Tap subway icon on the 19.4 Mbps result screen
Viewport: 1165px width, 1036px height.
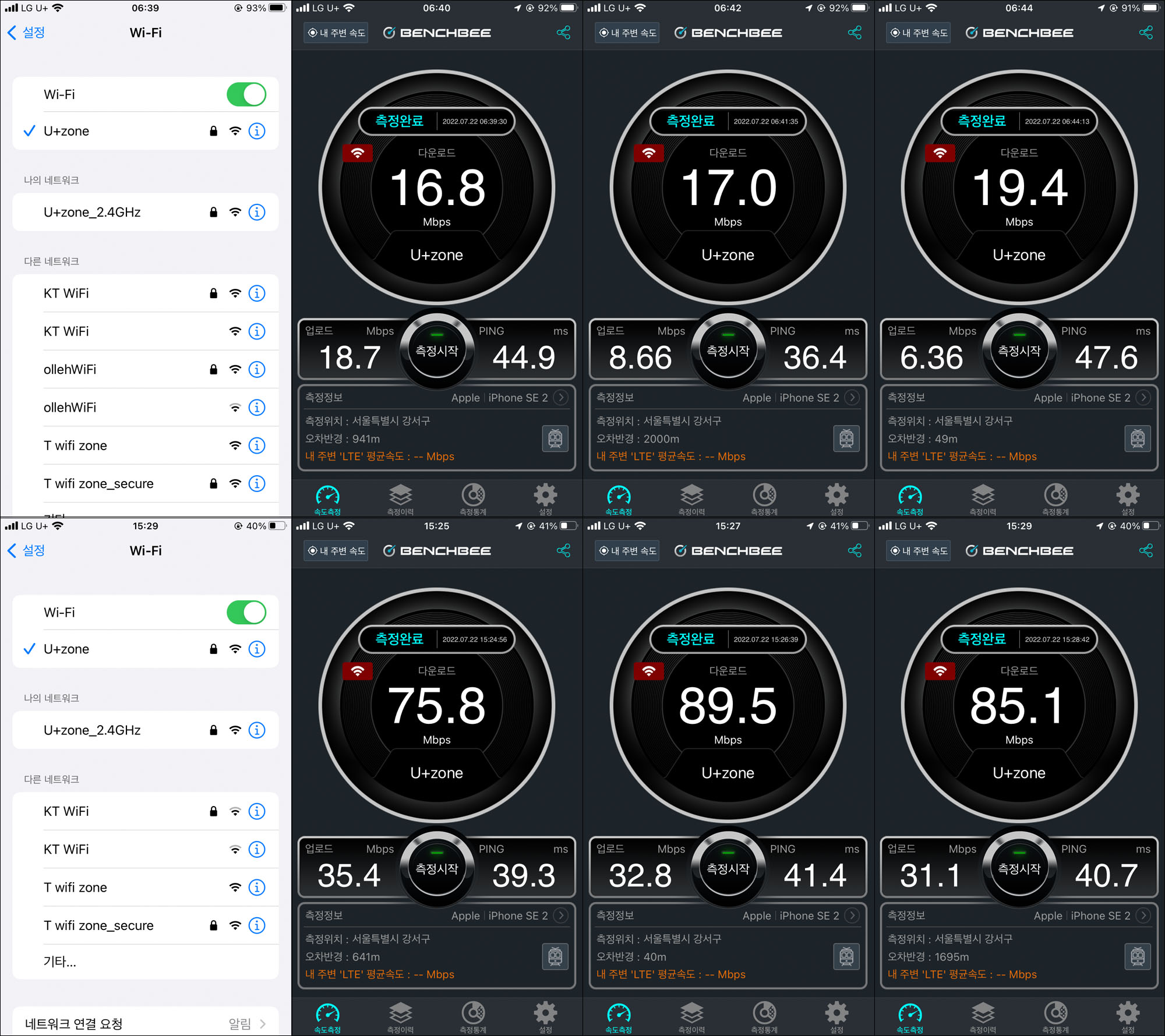1138,439
